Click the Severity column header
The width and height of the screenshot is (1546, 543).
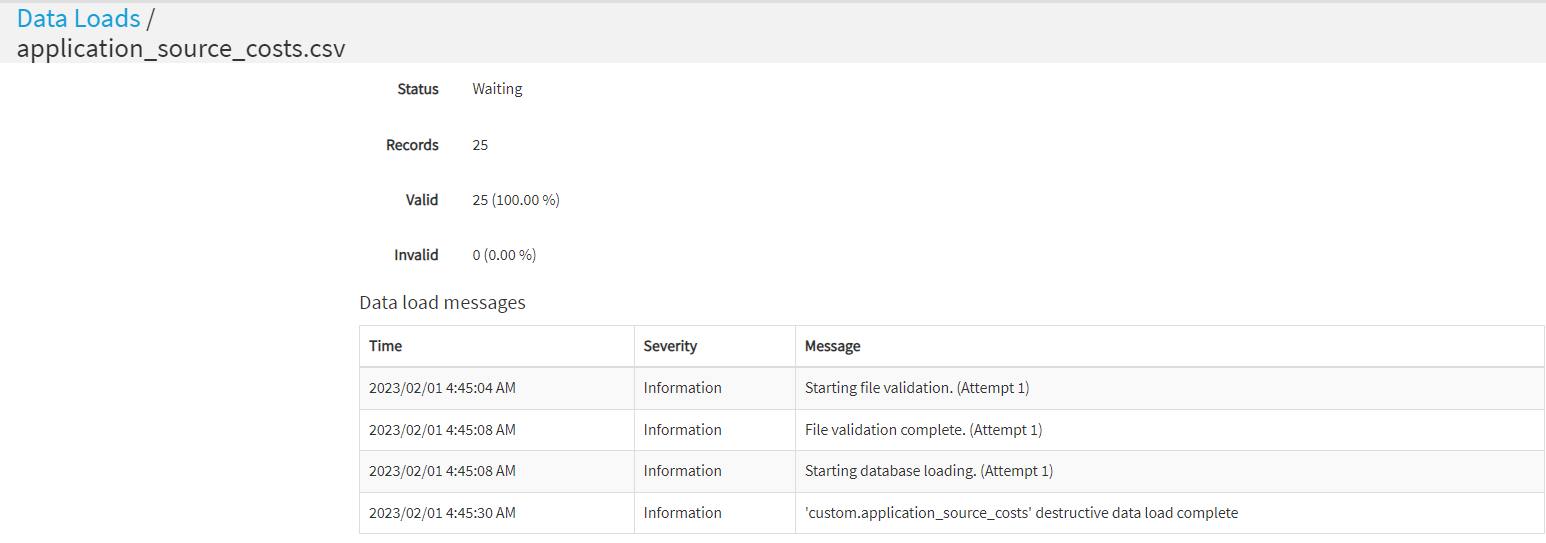point(670,346)
